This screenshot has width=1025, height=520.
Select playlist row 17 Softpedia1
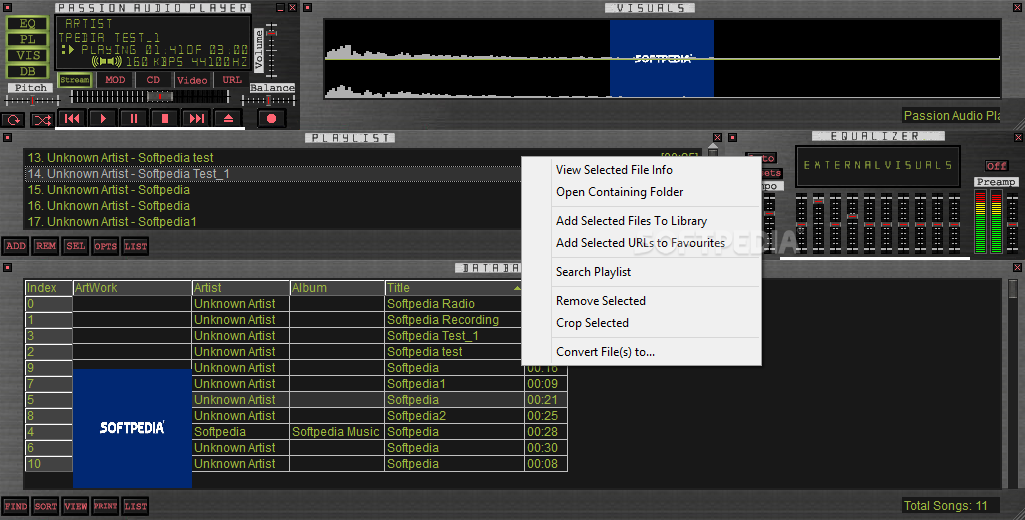tap(362, 222)
